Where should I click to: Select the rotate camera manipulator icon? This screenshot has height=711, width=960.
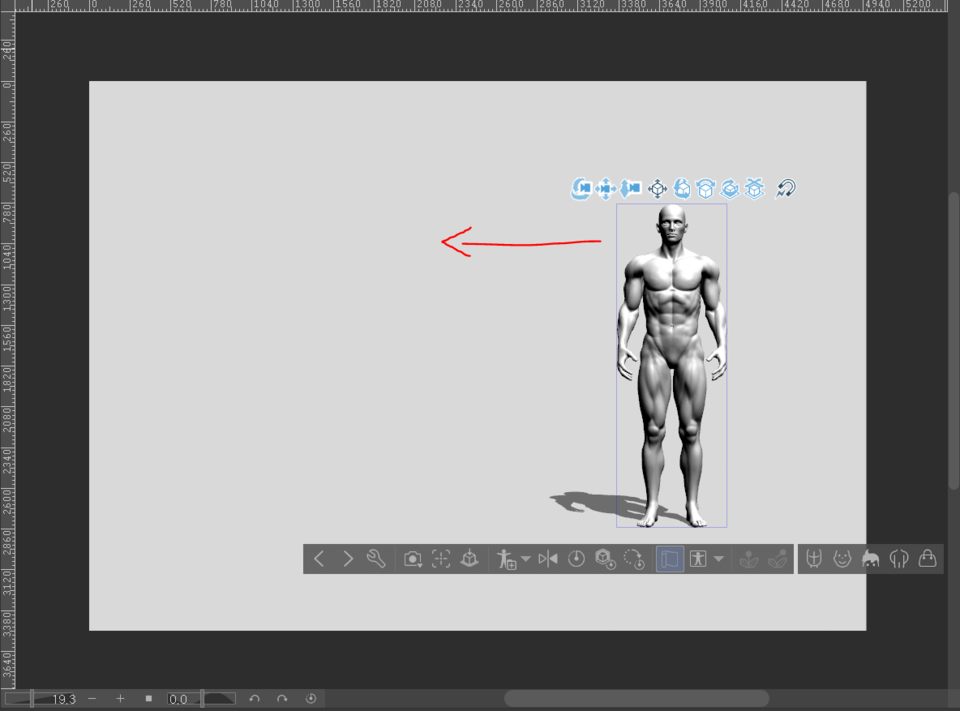[580, 188]
